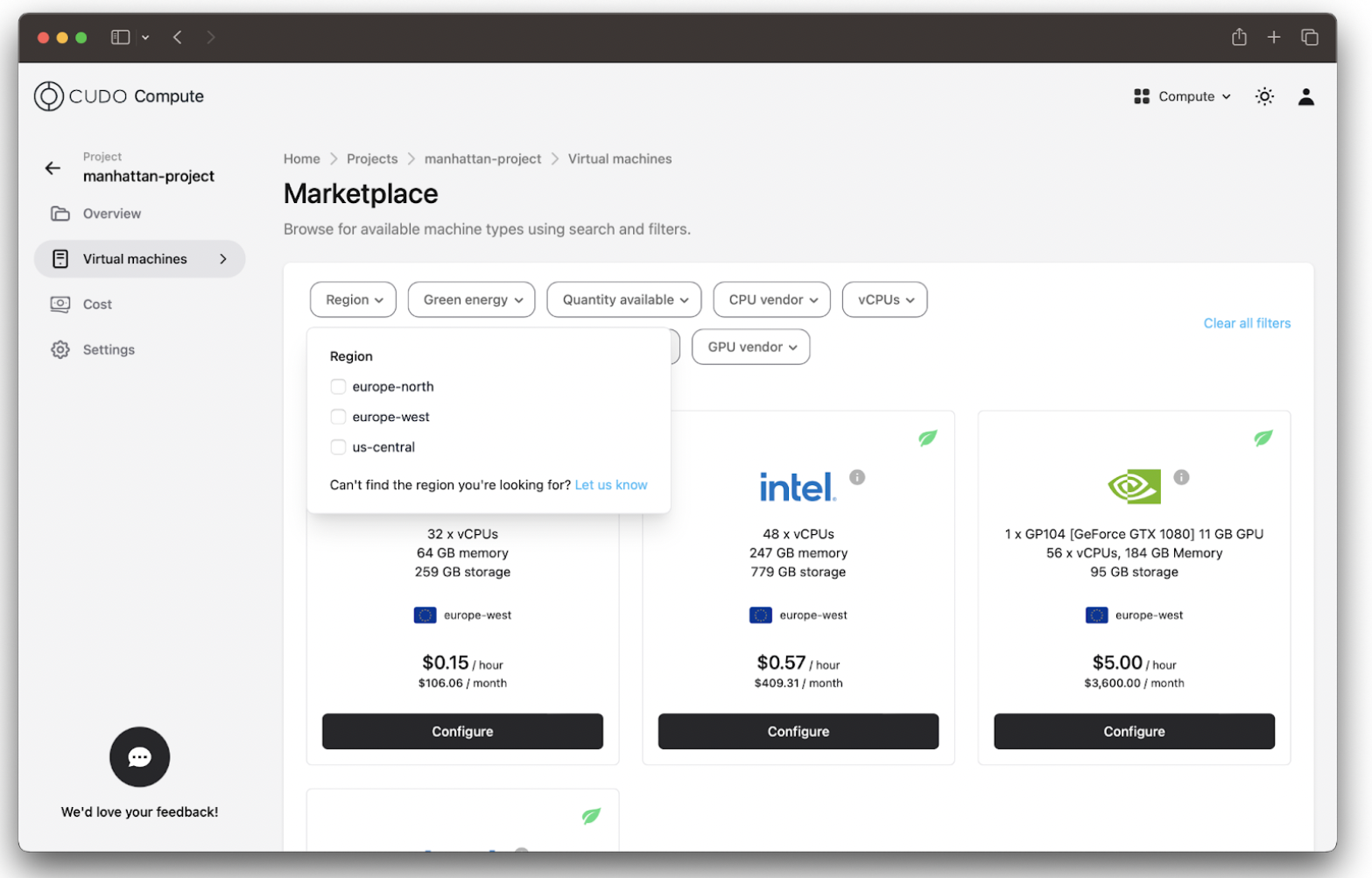Screen dimensions: 1372x878
Task: Toggle the light/dark theme sun icon
Action: [1264, 96]
